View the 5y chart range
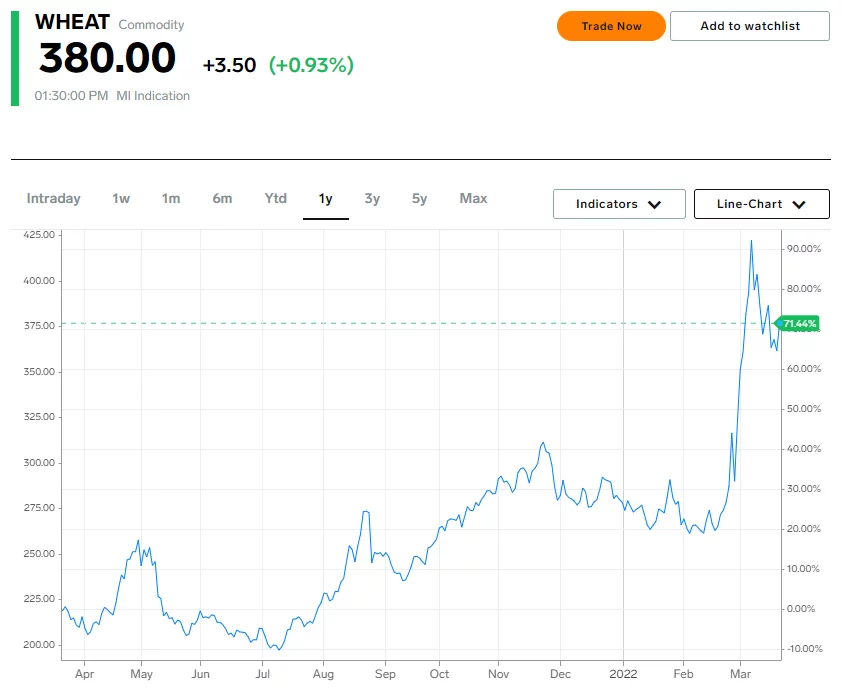 [419, 198]
